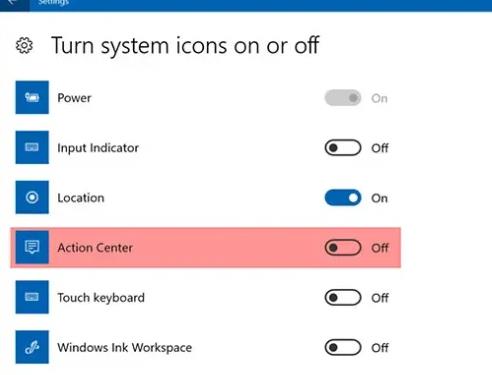
Task: Click the Location target icon tile
Action: click(x=32, y=197)
